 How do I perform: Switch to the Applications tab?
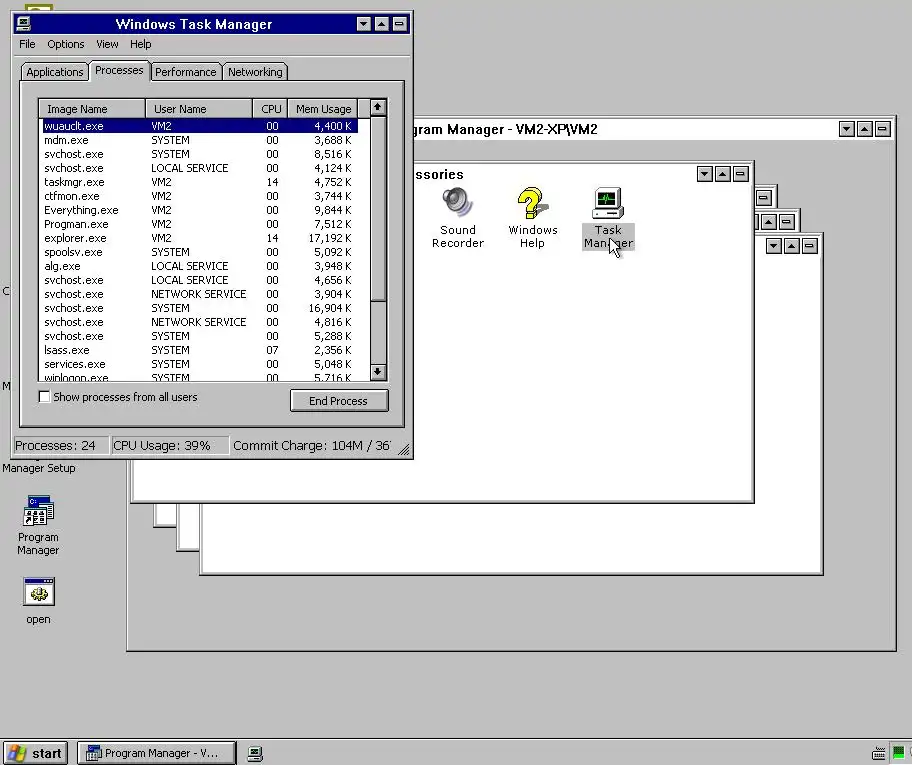(x=55, y=72)
